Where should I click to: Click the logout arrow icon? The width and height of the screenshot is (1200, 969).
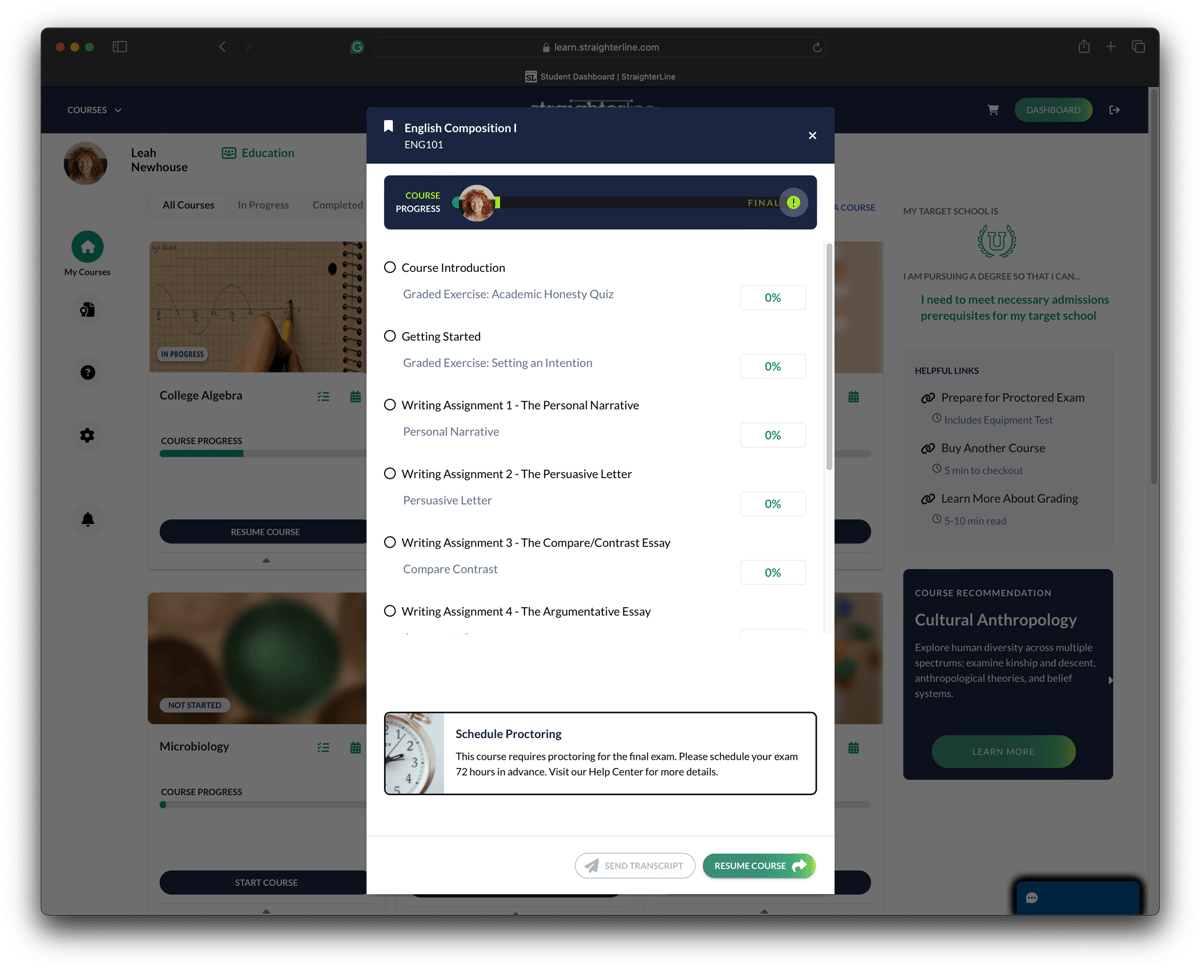click(1114, 110)
